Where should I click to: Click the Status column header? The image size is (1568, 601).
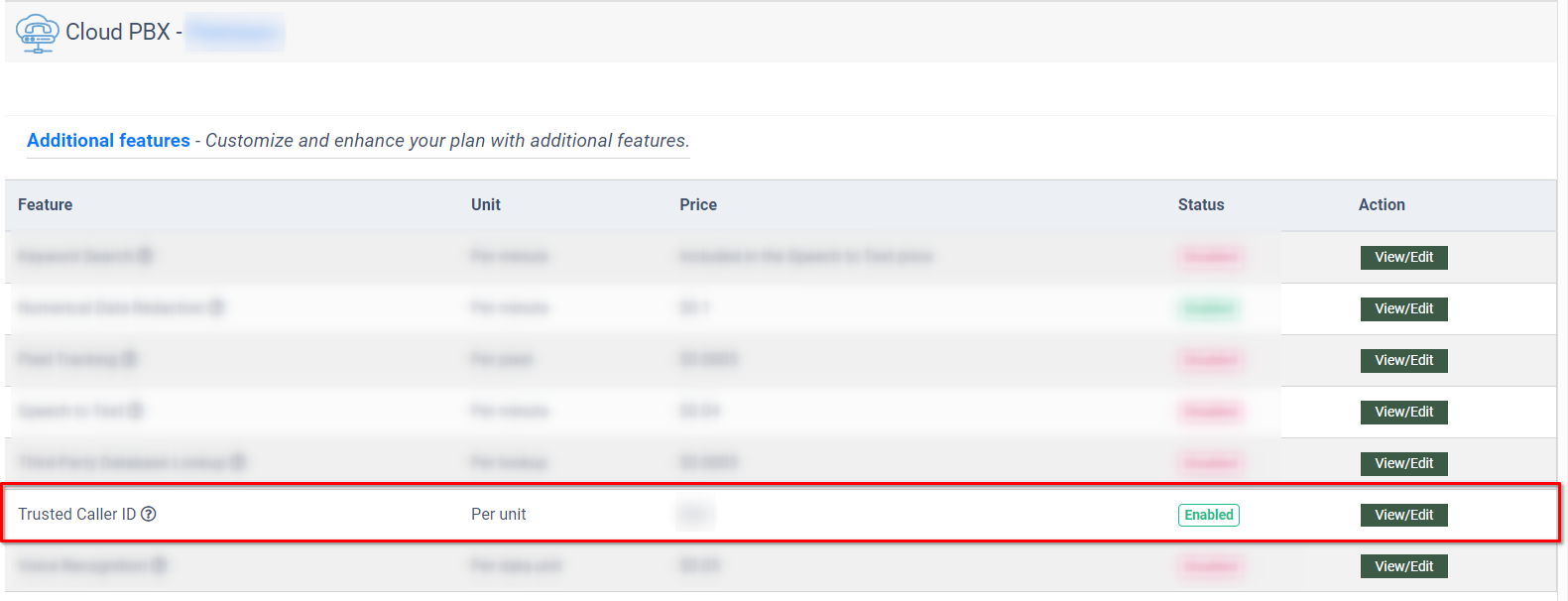coord(1201,204)
